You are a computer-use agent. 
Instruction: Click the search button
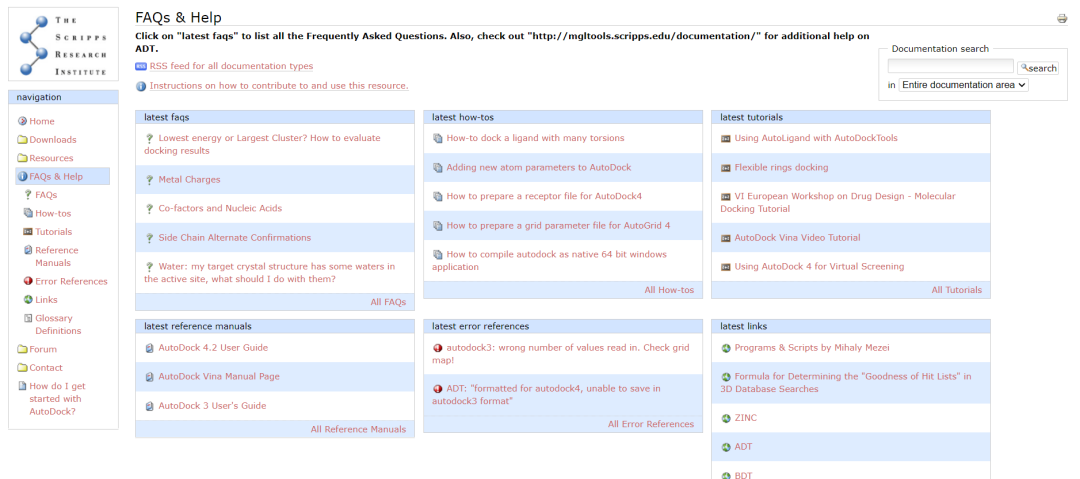pyautogui.click(x=1038, y=68)
